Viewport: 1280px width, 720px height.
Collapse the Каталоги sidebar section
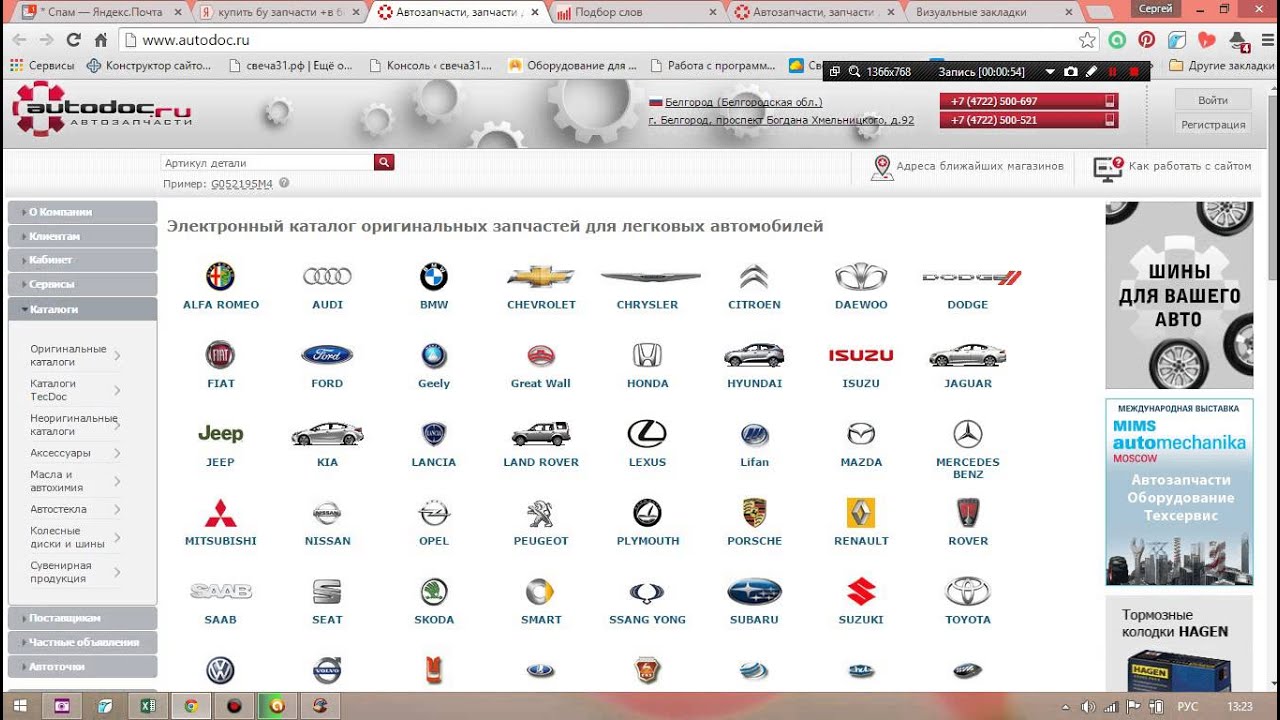click(x=82, y=309)
